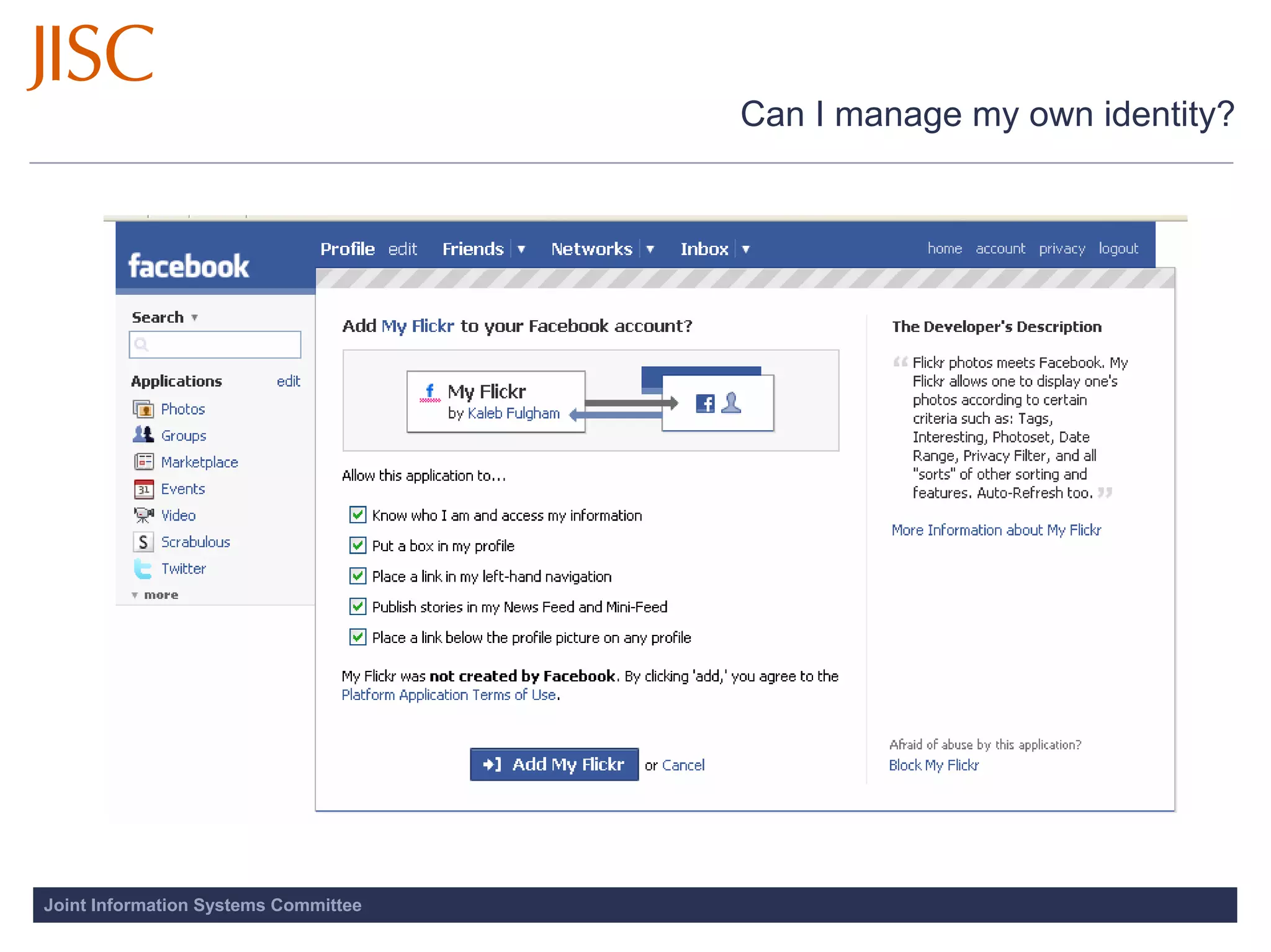
Task: Uncheck Put a box in my profile
Action: 357,546
